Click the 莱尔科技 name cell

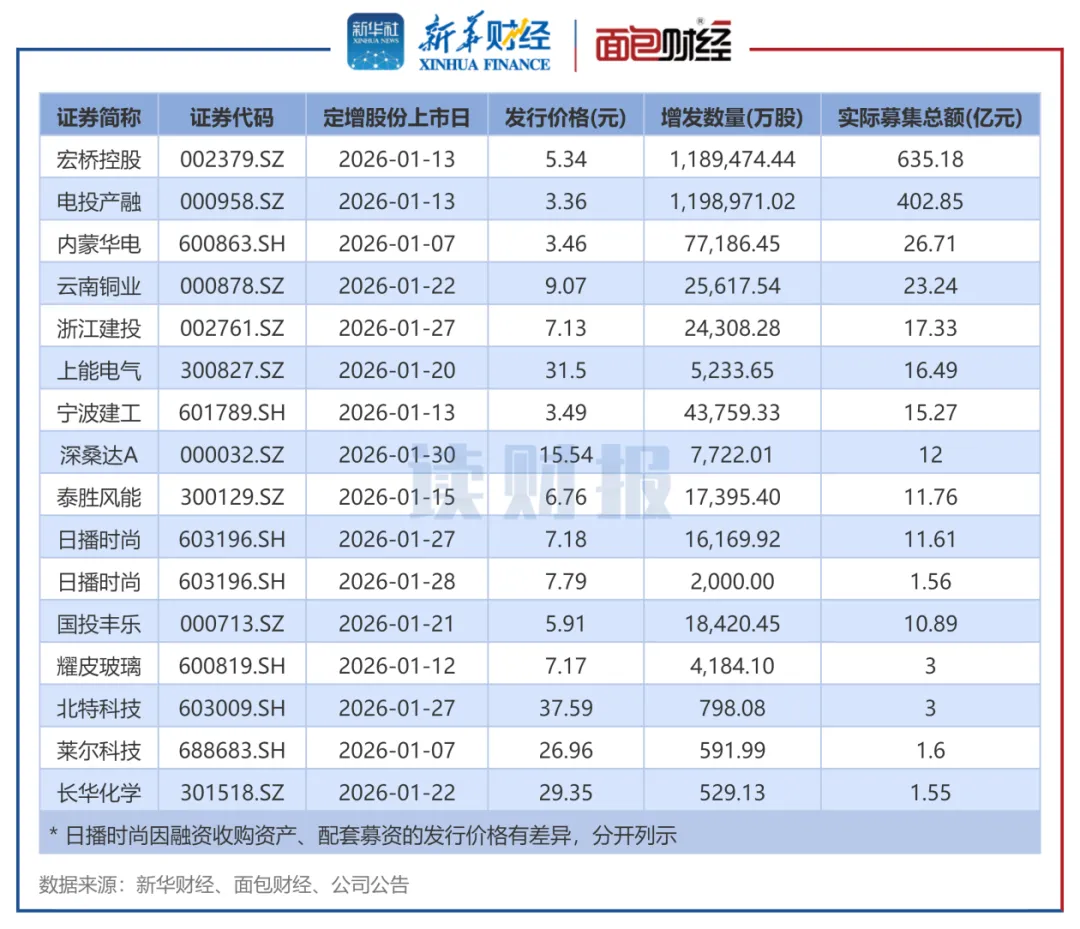coord(98,751)
